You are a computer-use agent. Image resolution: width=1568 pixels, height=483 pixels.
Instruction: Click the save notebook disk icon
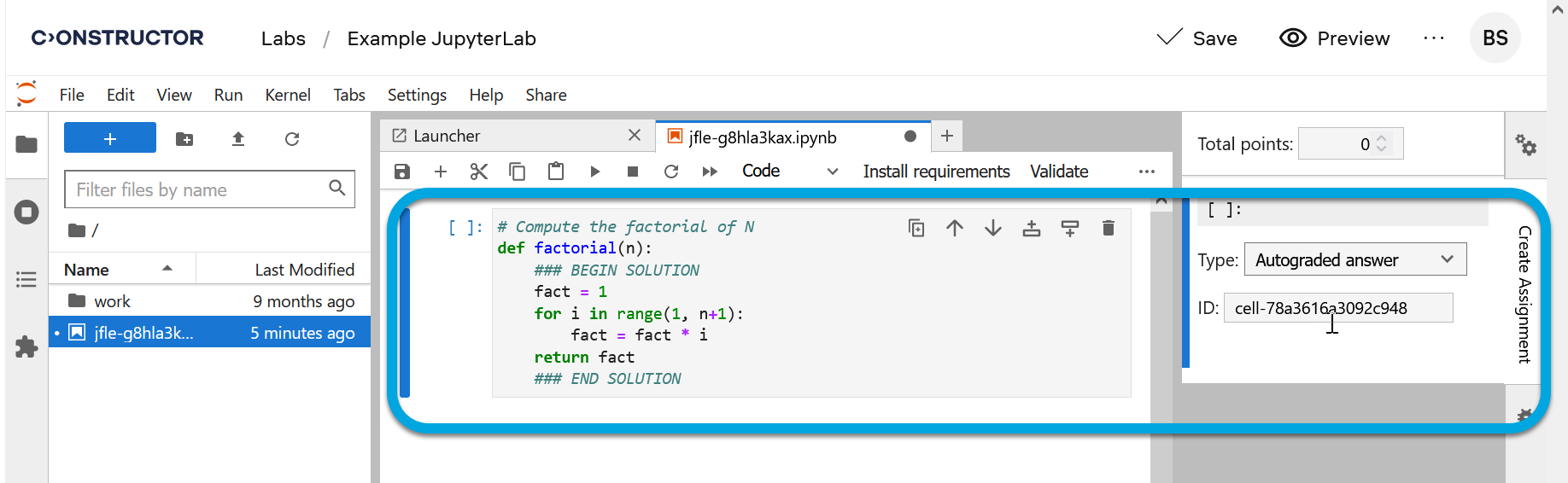(402, 172)
